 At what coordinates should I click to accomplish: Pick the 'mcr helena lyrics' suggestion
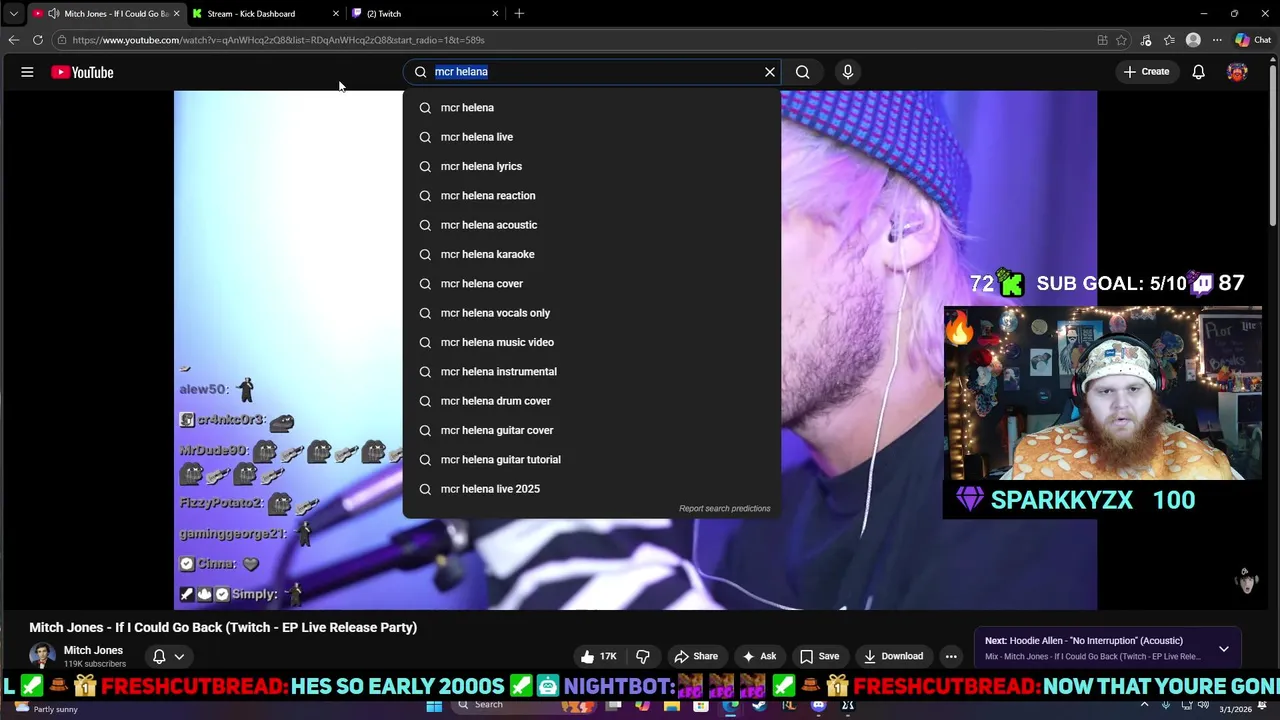[592, 166]
